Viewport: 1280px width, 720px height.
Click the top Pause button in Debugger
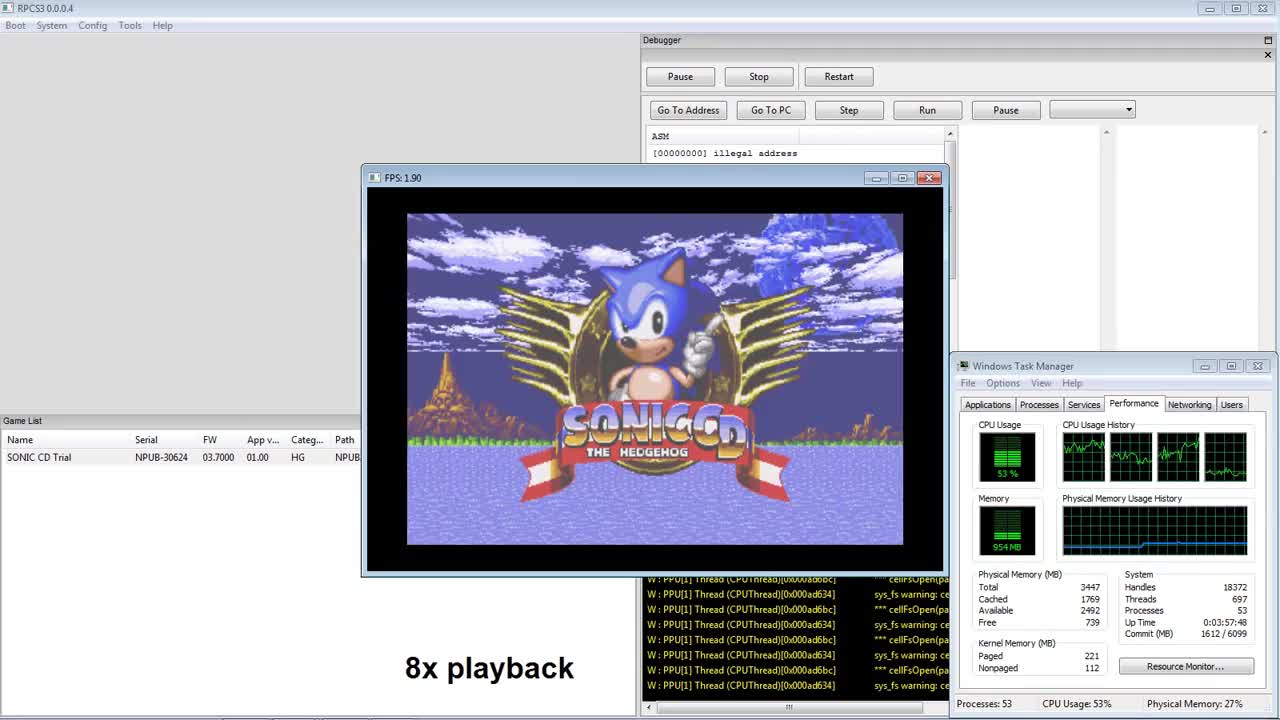(680, 76)
